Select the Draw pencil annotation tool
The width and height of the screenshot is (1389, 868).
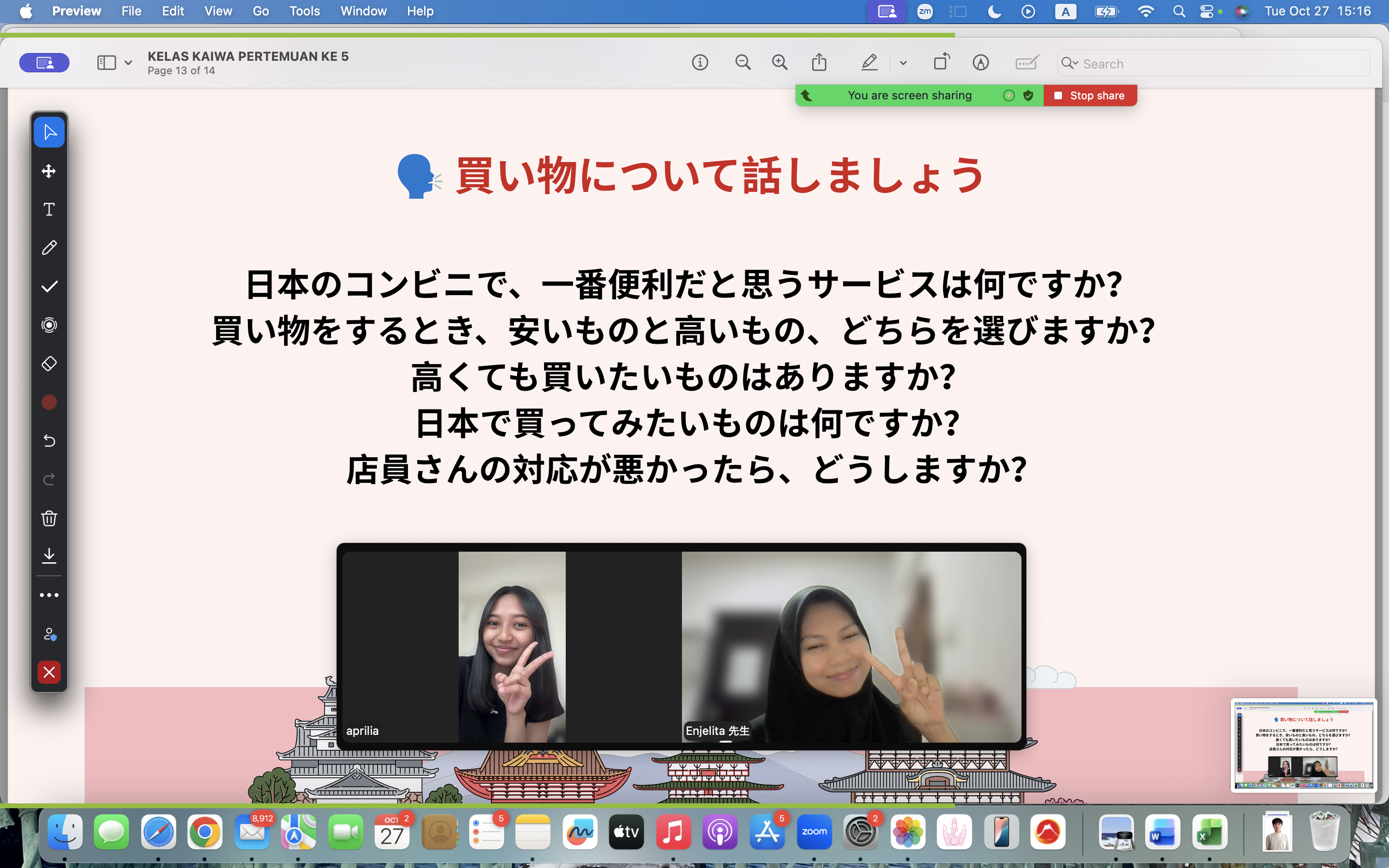tap(49, 247)
